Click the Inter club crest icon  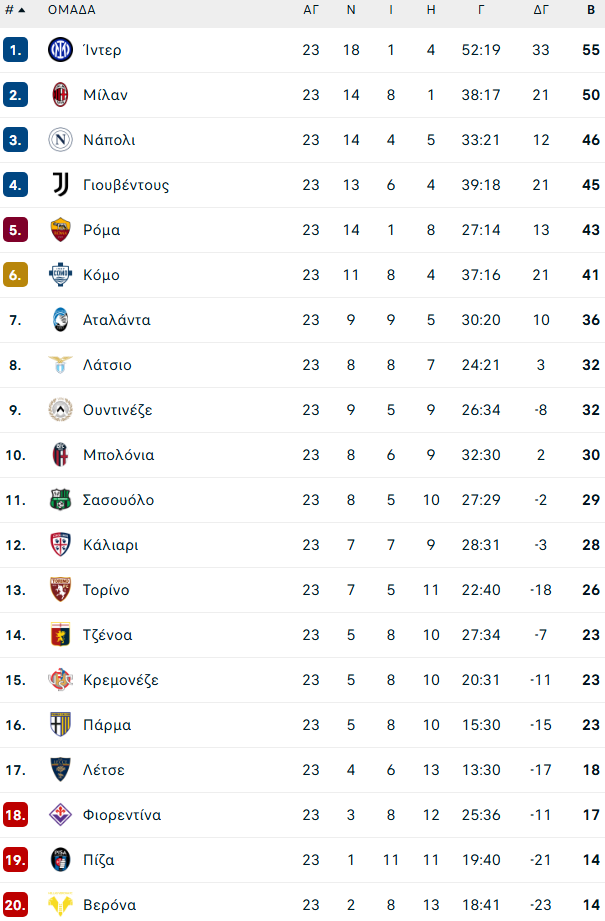(x=61, y=50)
